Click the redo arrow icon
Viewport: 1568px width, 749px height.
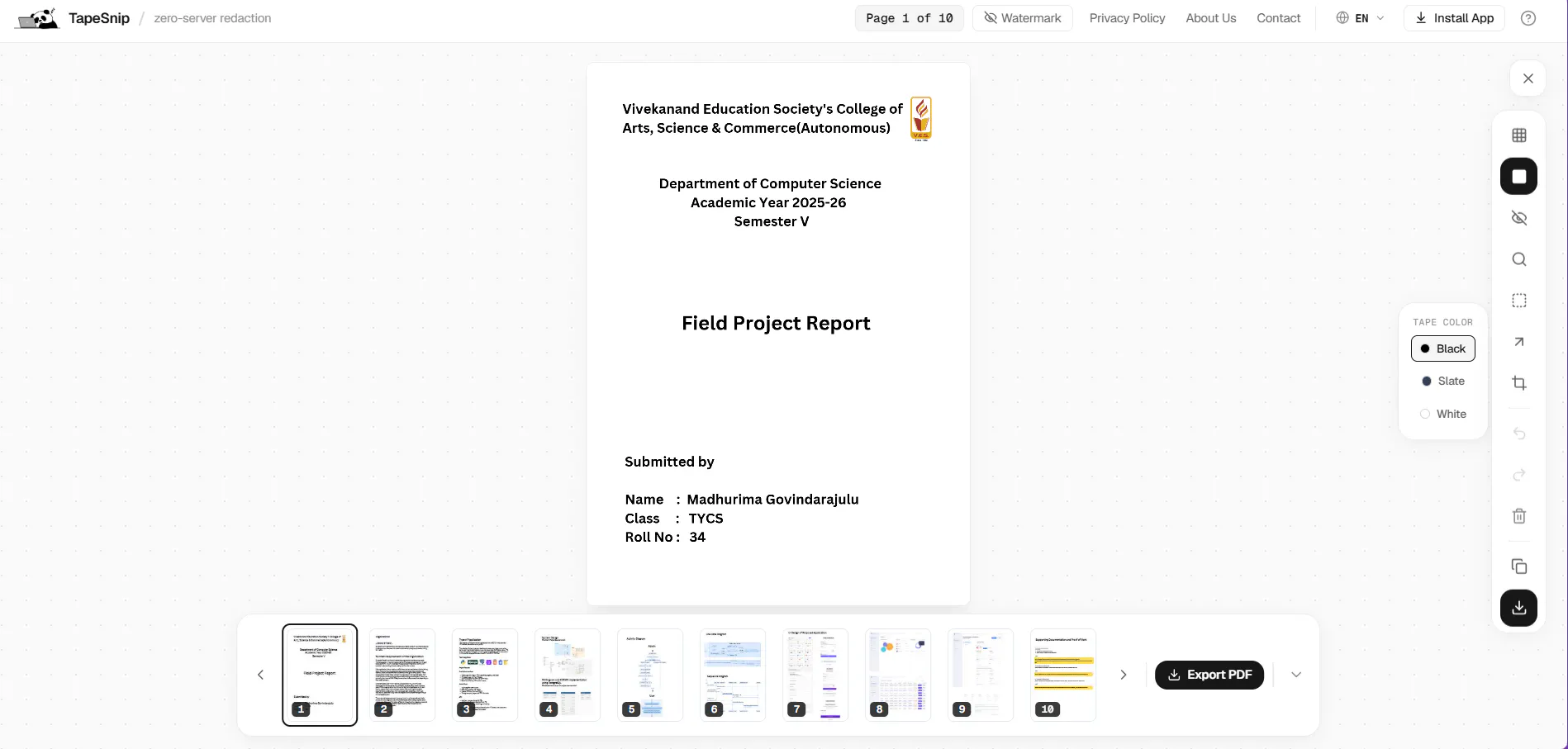(x=1519, y=475)
